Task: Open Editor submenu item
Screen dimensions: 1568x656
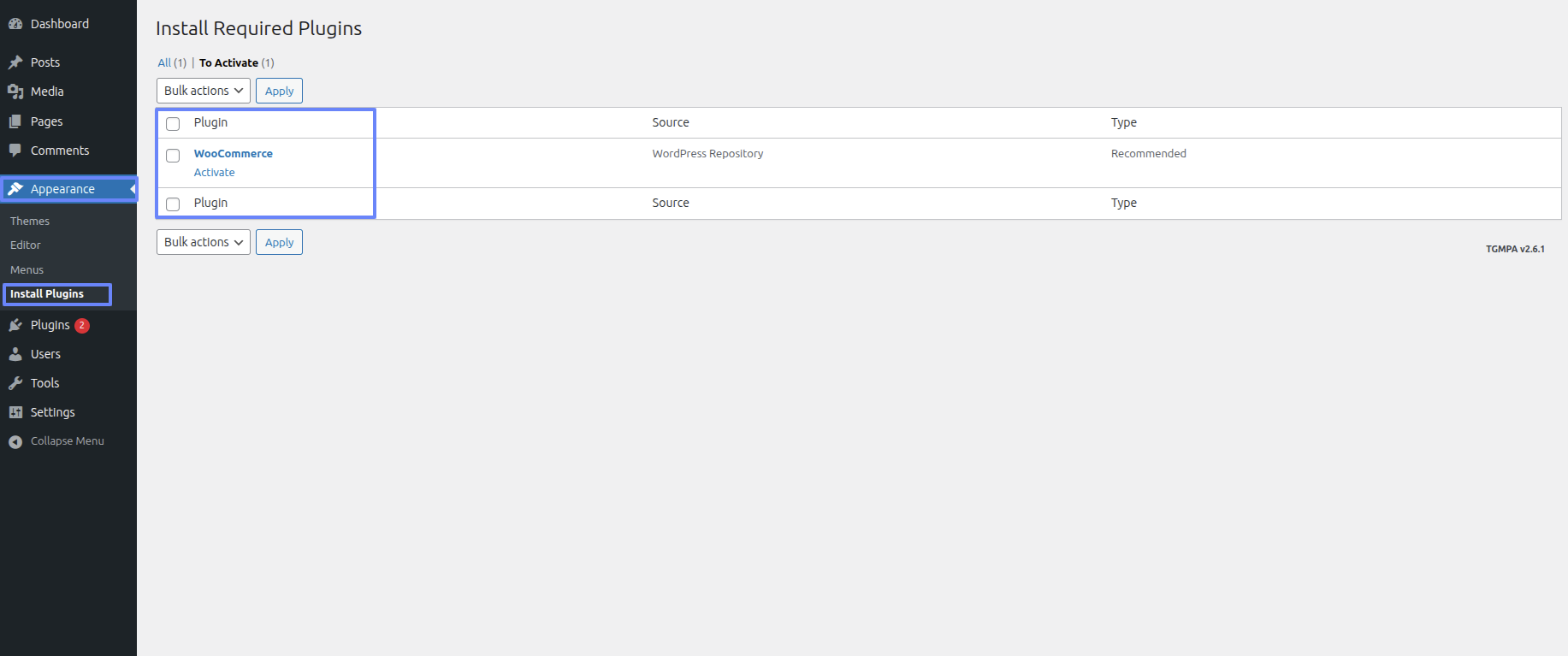Action: pyautogui.click(x=26, y=245)
